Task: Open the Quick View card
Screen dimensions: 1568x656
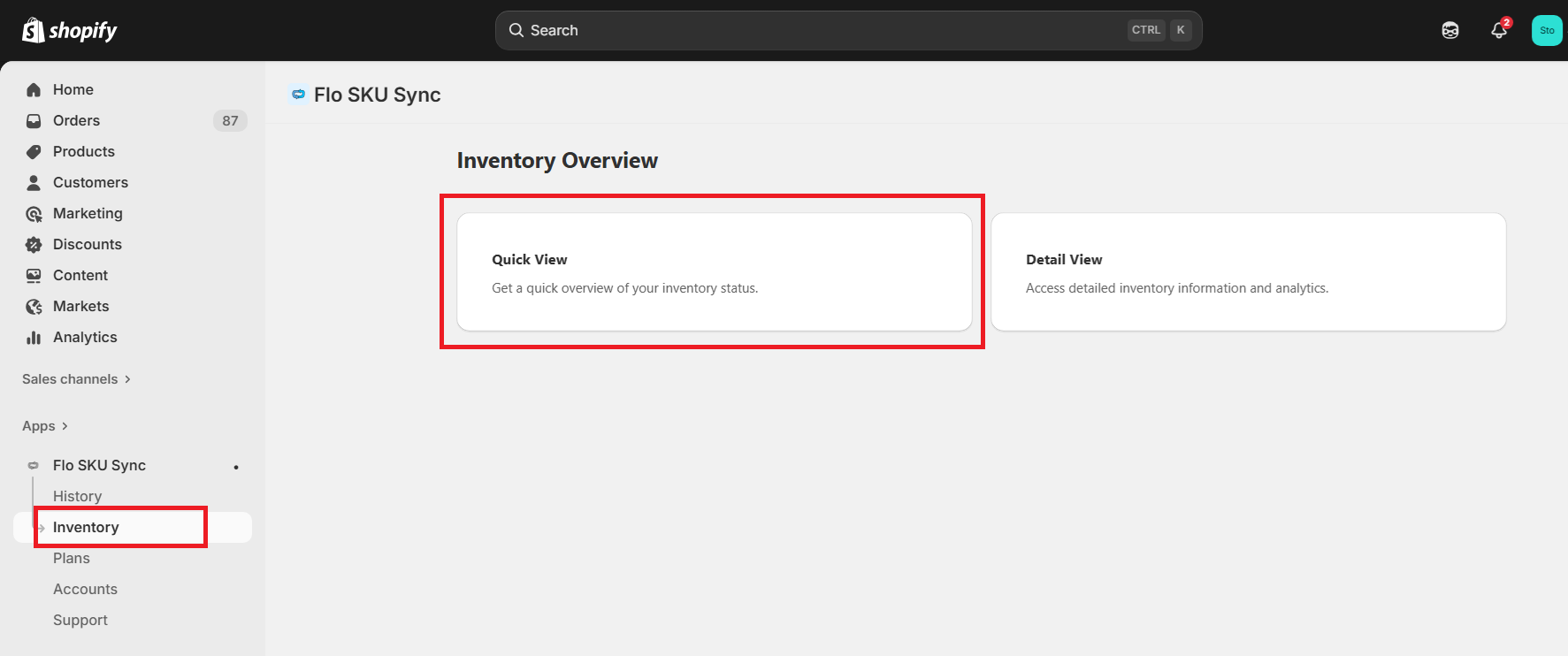Action: pyautogui.click(x=715, y=272)
